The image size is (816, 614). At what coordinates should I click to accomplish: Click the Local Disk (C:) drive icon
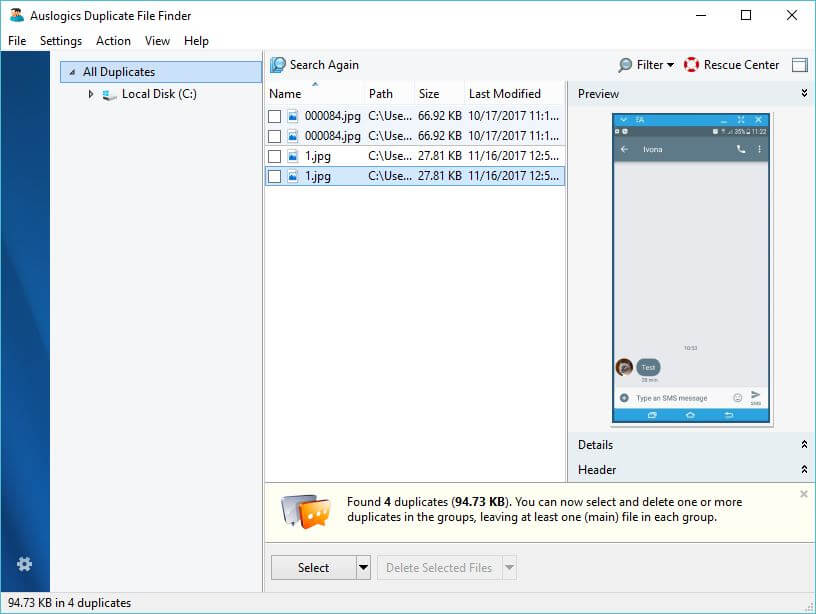coord(109,94)
